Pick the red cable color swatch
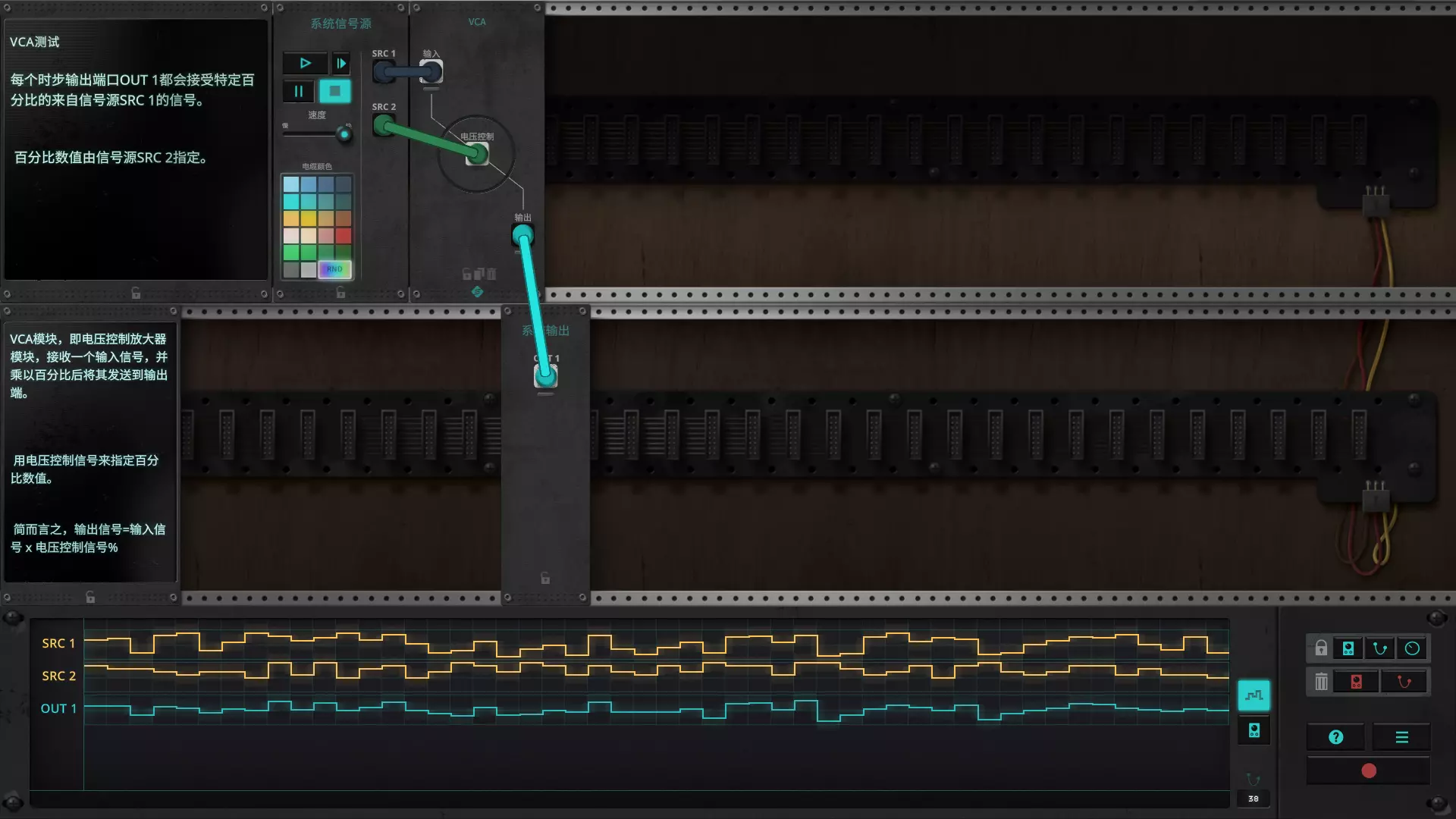Viewport: 1456px width, 819px height. click(344, 236)
